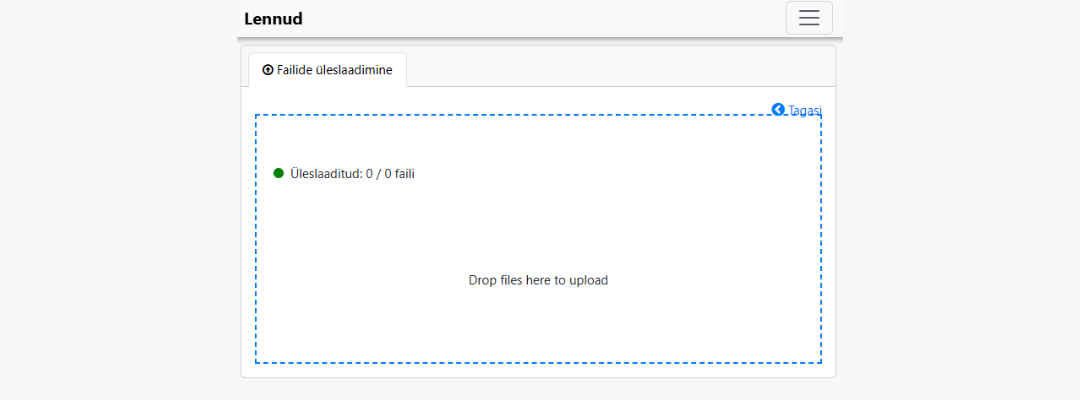Click the uploaded files count before slash
The width and height of the screenshot is (1080, 400).
pos(369,173)
